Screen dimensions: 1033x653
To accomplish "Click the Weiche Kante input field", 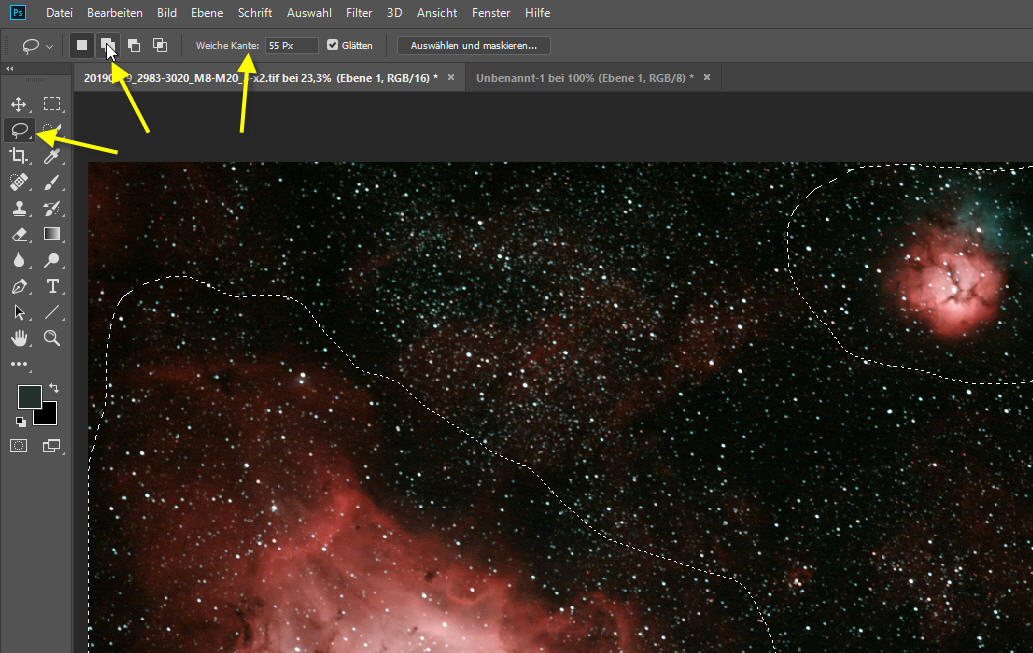I will 291,45.
